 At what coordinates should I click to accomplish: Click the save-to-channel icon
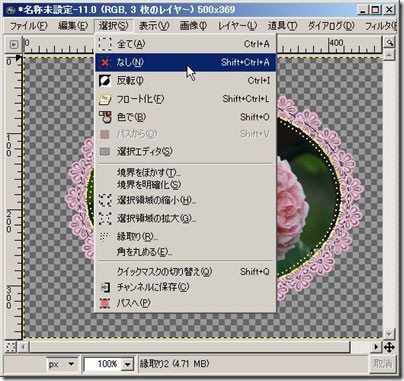coord(105,287)
